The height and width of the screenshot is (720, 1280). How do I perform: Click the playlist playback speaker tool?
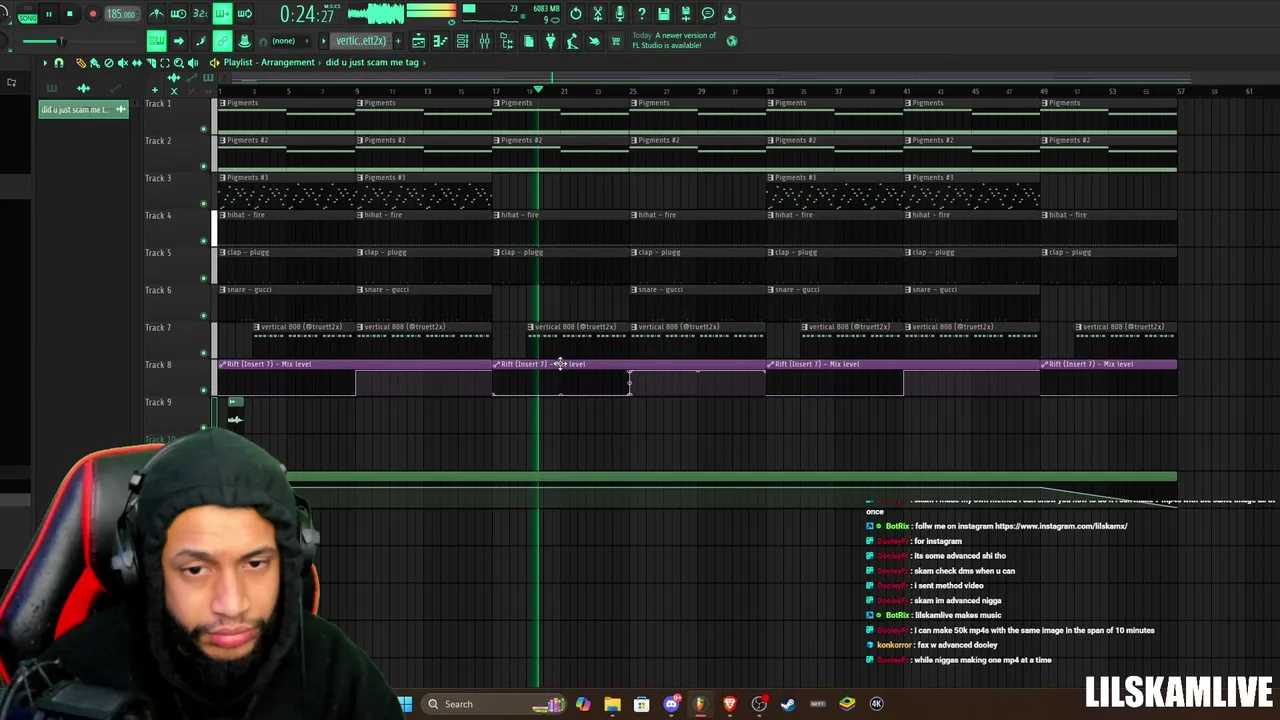pyautogui.click(x=193, y=63)
